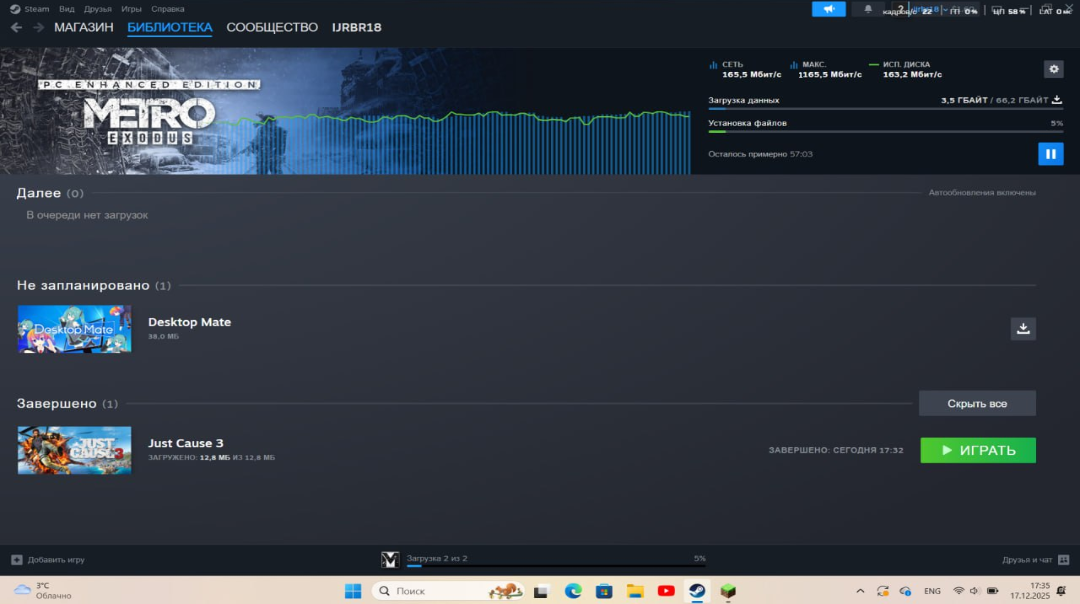Go back with the left arrow
The height and width of the screenshot is (604, 1080).
[16, 27]
